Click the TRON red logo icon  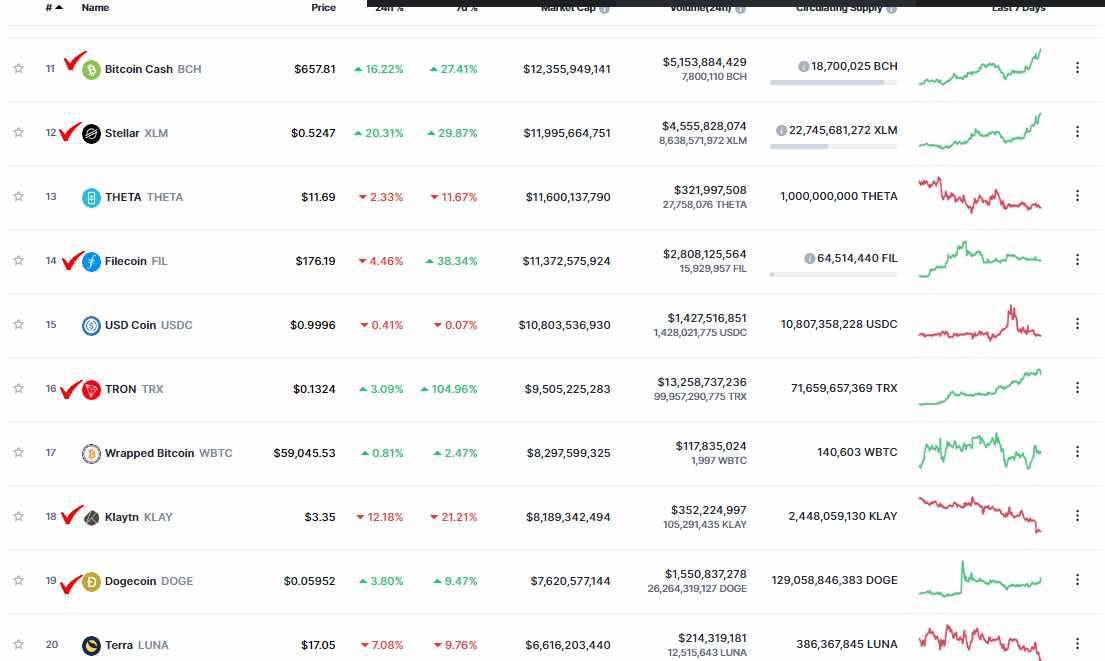[91, 390]
